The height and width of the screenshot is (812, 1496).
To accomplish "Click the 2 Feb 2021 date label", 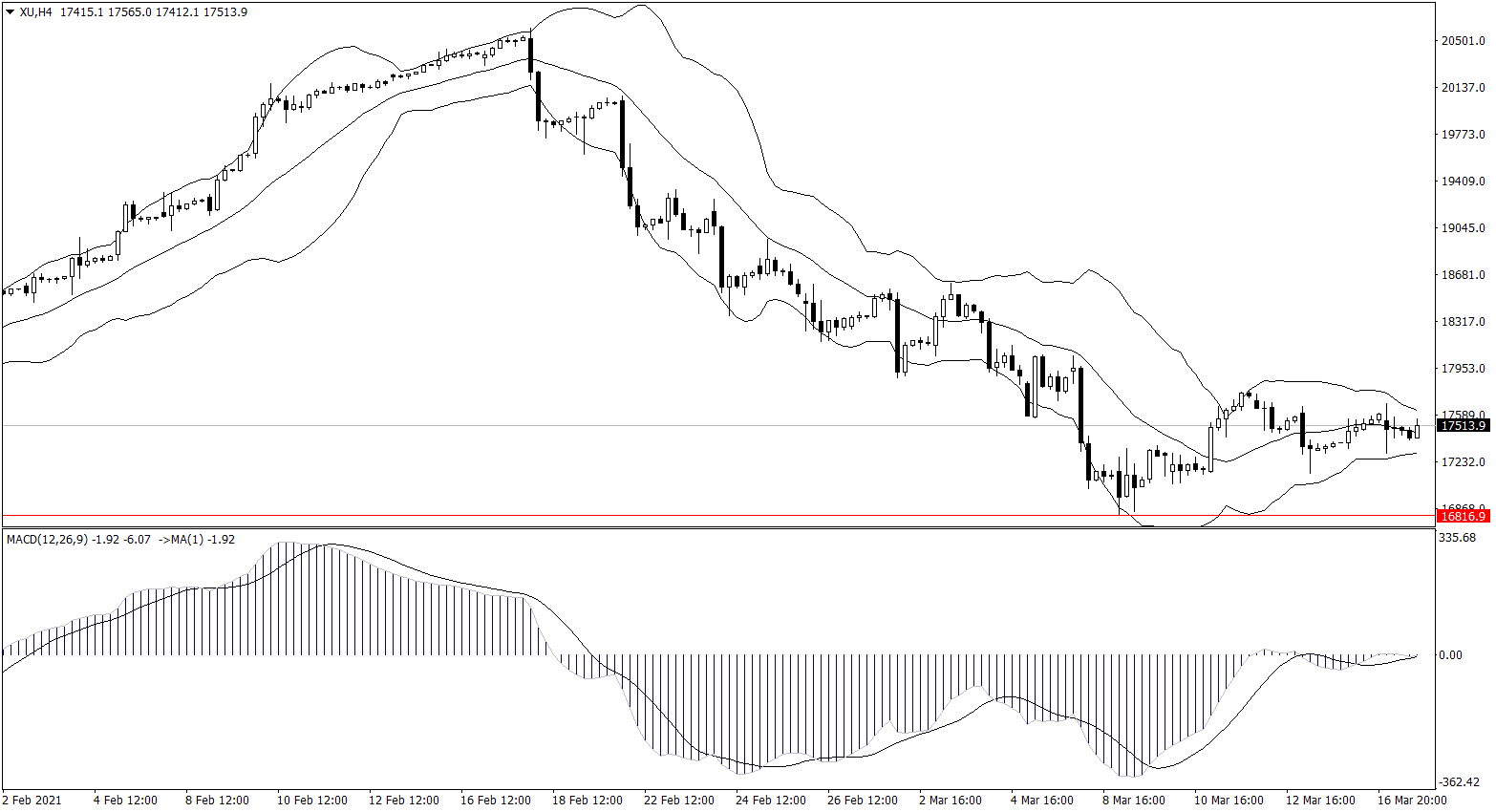I will pyautogui.click(x=32, y=801).
